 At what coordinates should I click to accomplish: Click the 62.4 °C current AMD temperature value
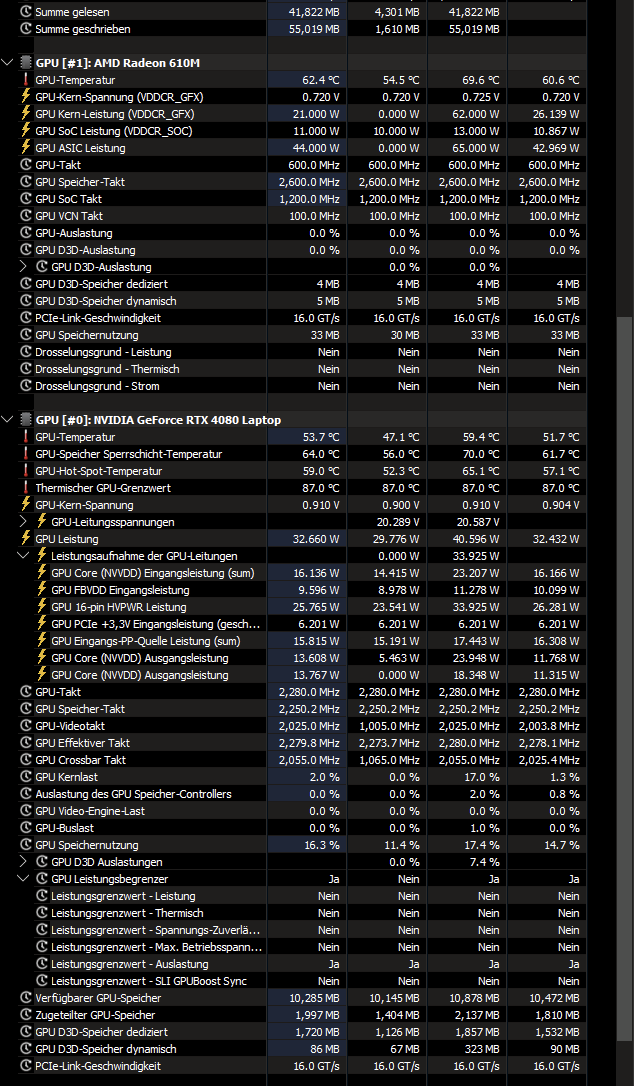321,80
